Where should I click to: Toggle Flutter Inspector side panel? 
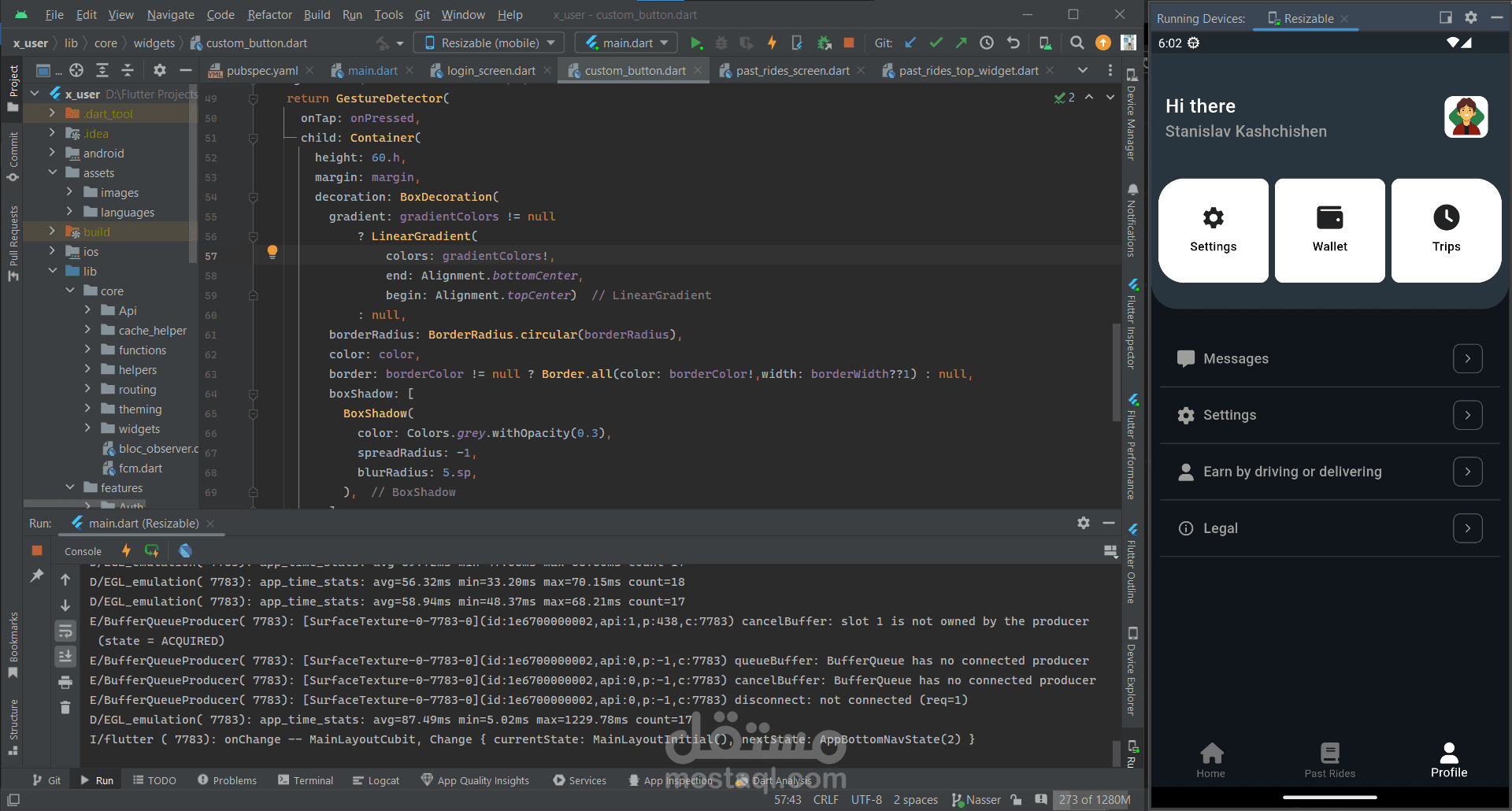(1132, 327)
